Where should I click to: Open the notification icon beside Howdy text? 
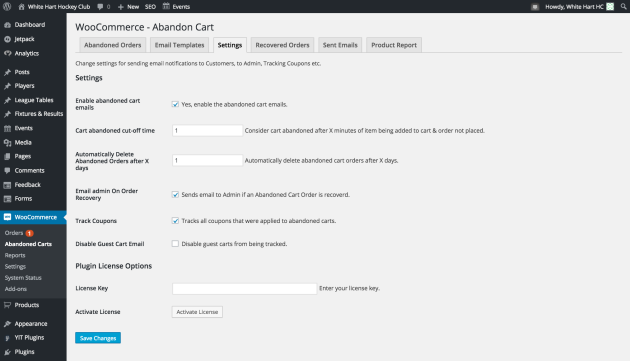tap(535, 7)
